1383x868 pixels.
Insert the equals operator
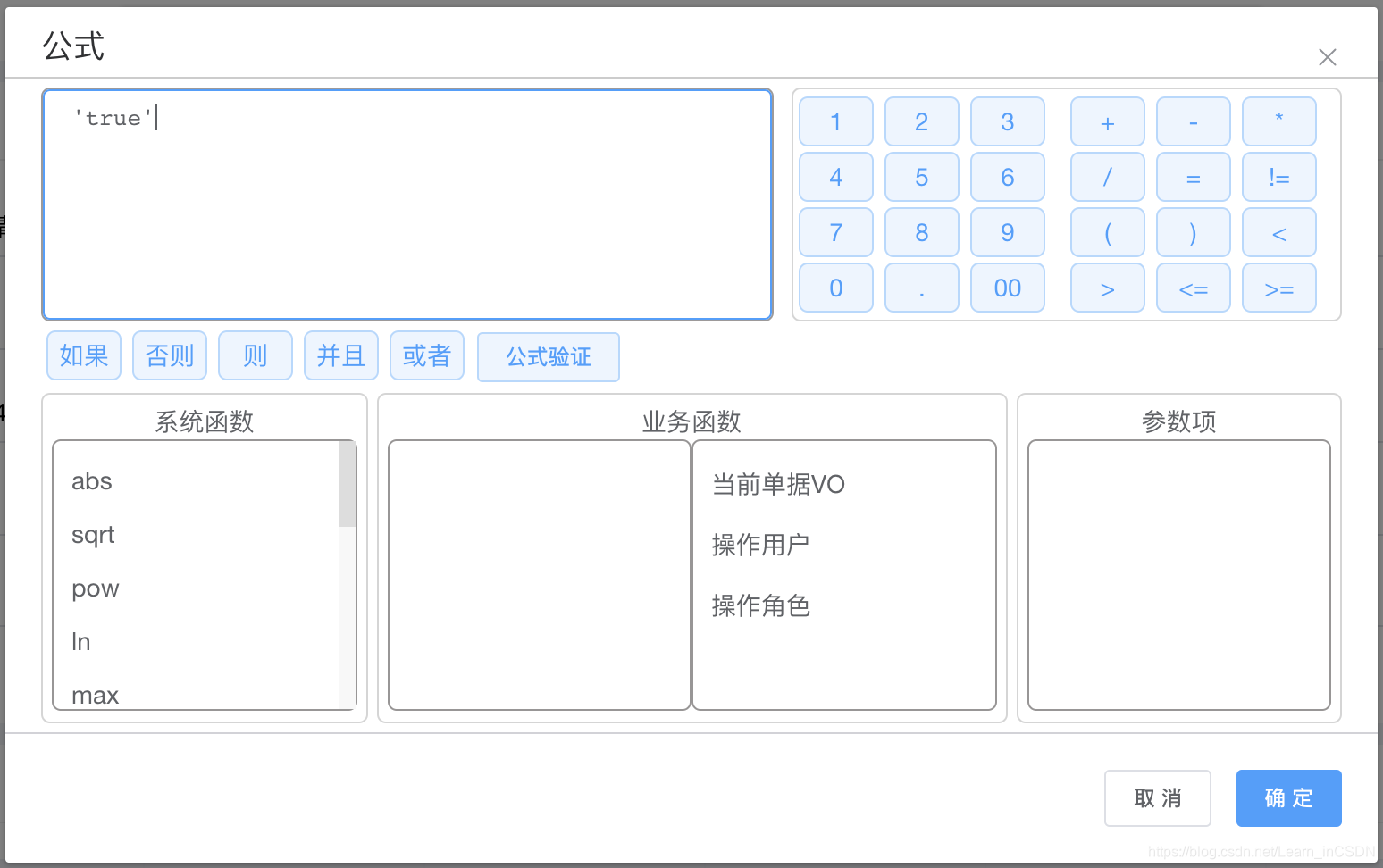coord(1193,177)
